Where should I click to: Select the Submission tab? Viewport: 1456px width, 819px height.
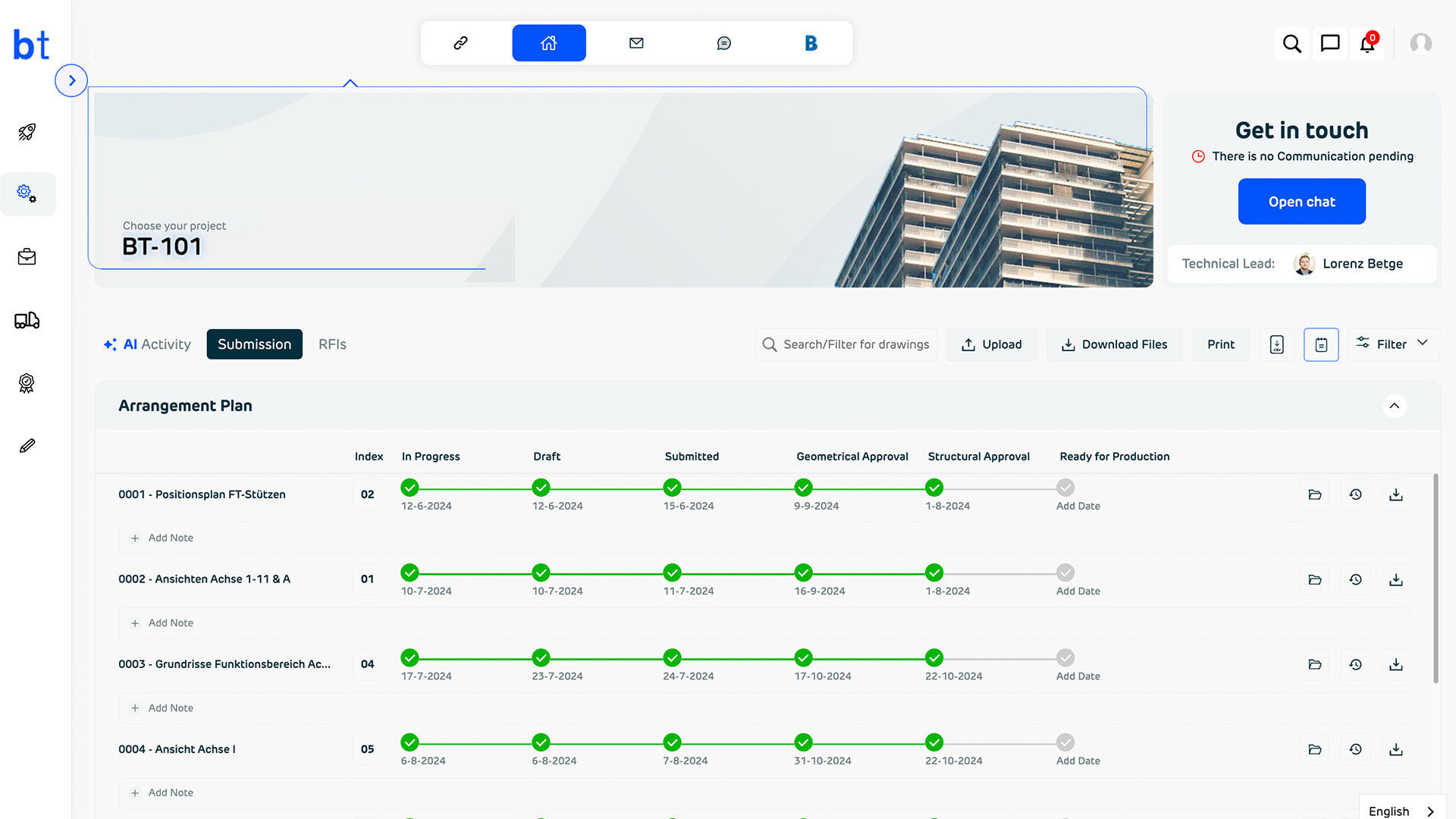pyautogui.click(x=255, y=344)
